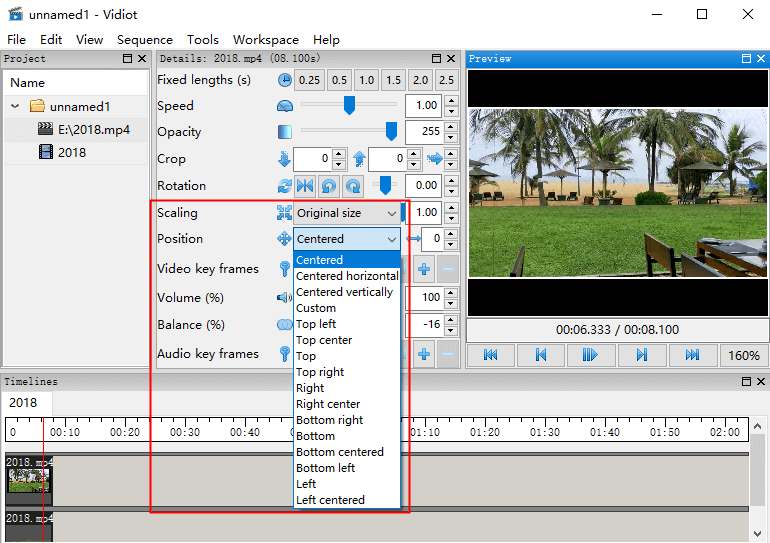Go to previous clip in preview
Image resolution: width=770 pixels, height=543 pixels.
coord(541,355)
